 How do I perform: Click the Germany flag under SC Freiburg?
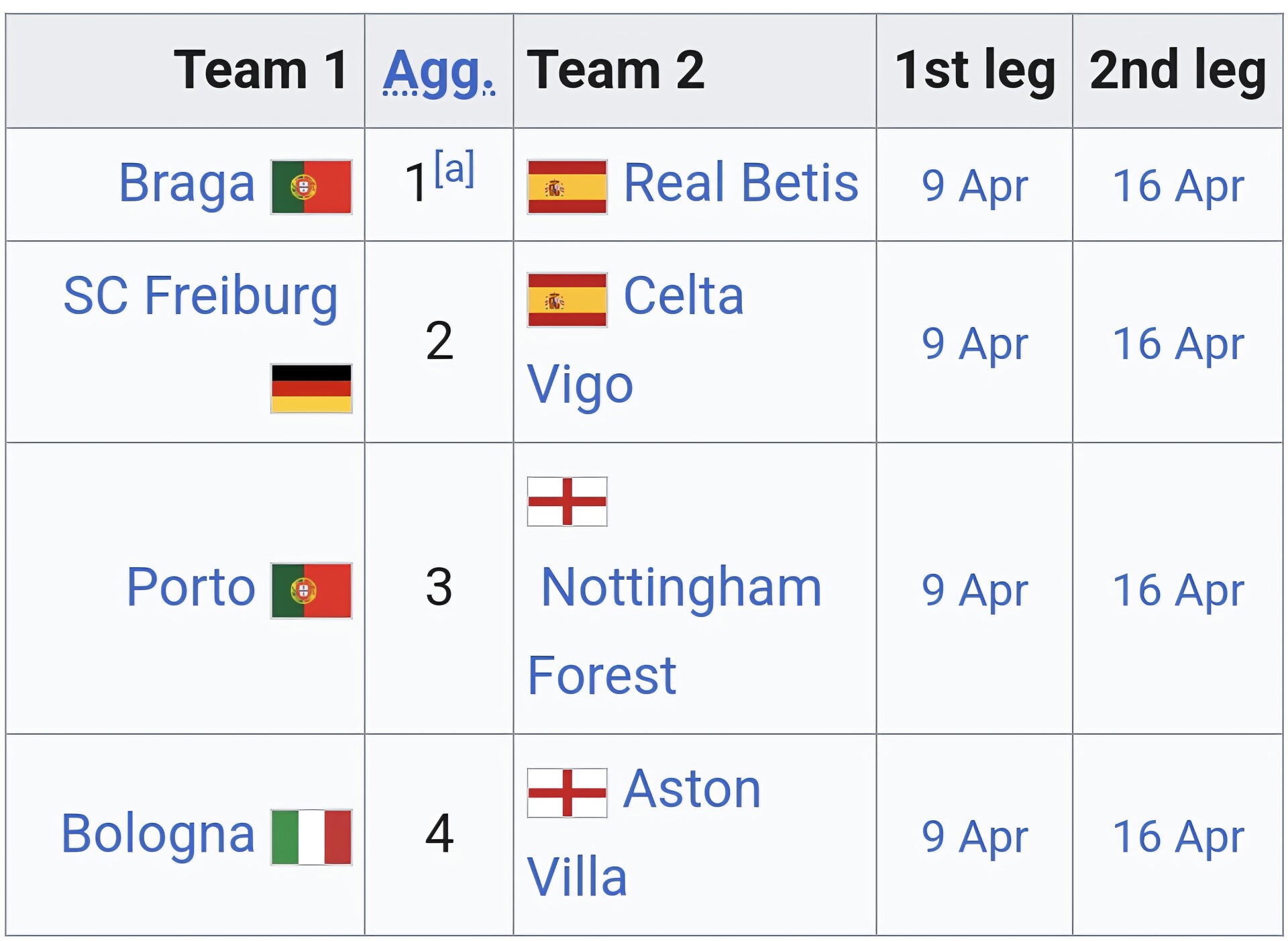point(311,388)
